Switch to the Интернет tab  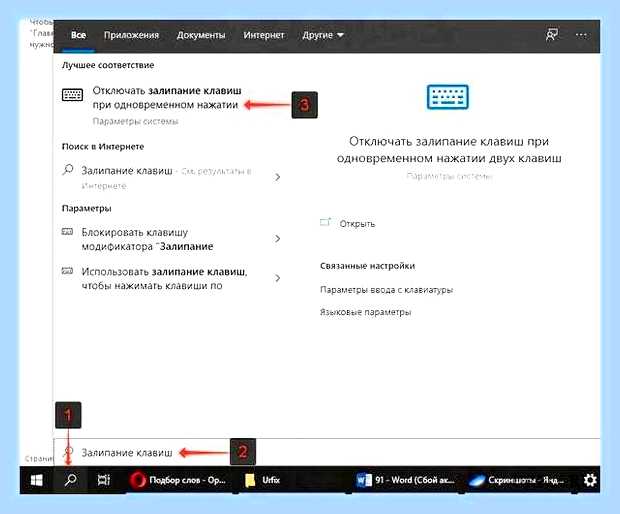264,35
